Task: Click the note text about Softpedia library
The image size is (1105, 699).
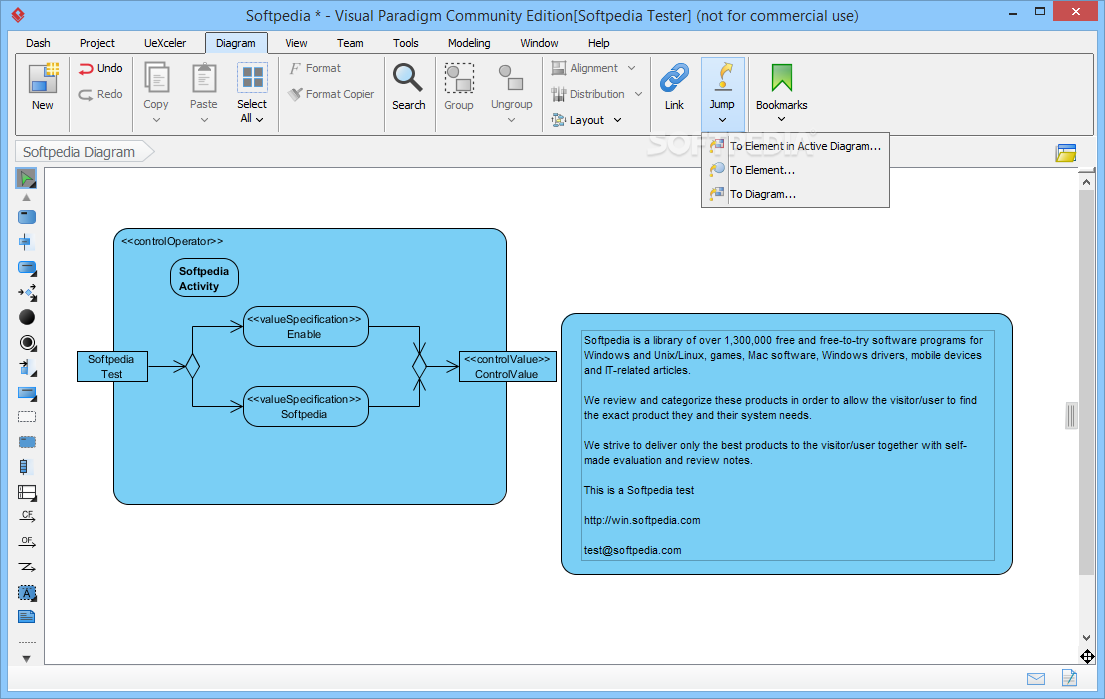Action: pos(783,355)
